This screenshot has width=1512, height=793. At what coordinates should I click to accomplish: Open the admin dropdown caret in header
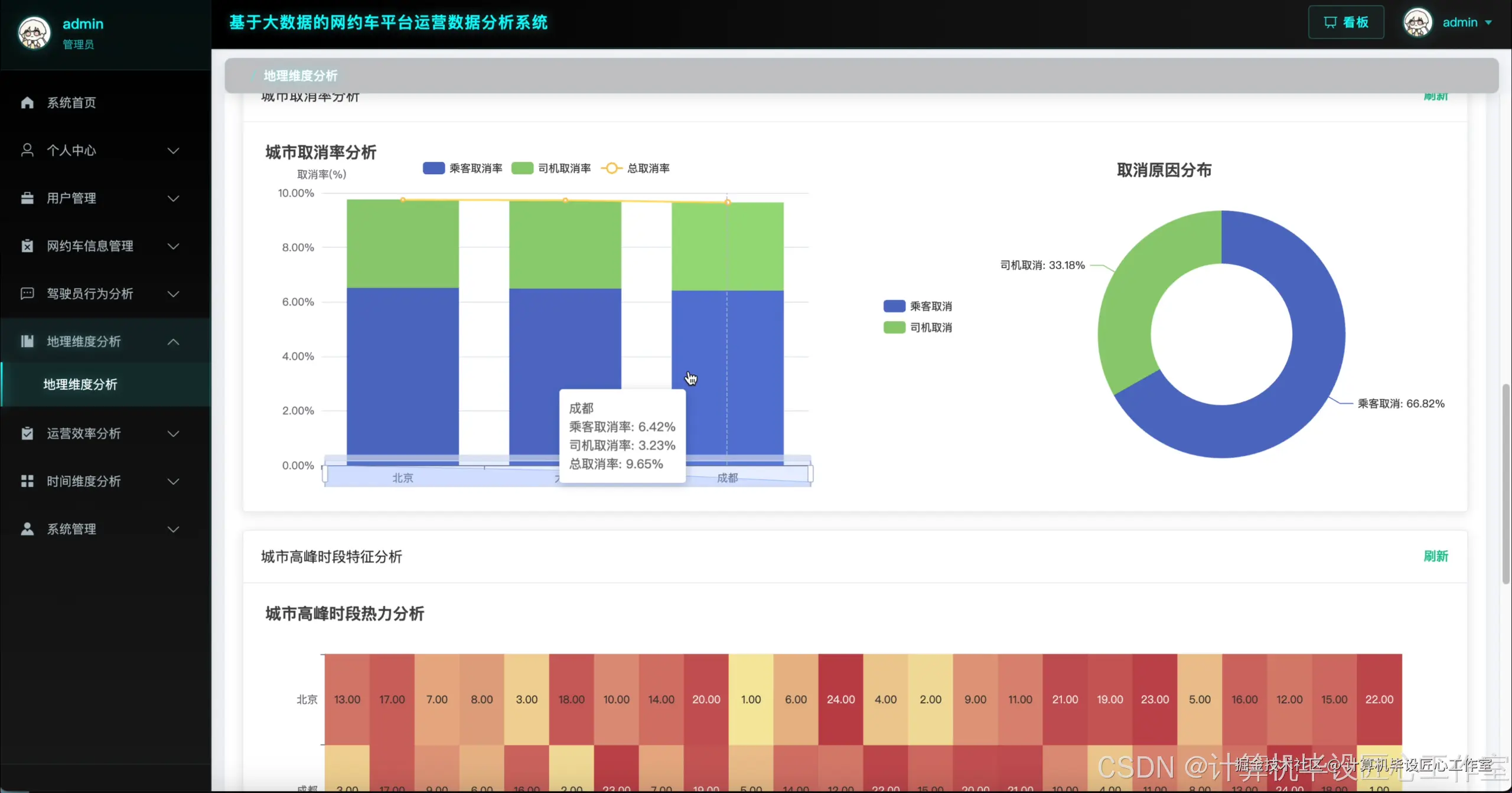(1488, 22)
